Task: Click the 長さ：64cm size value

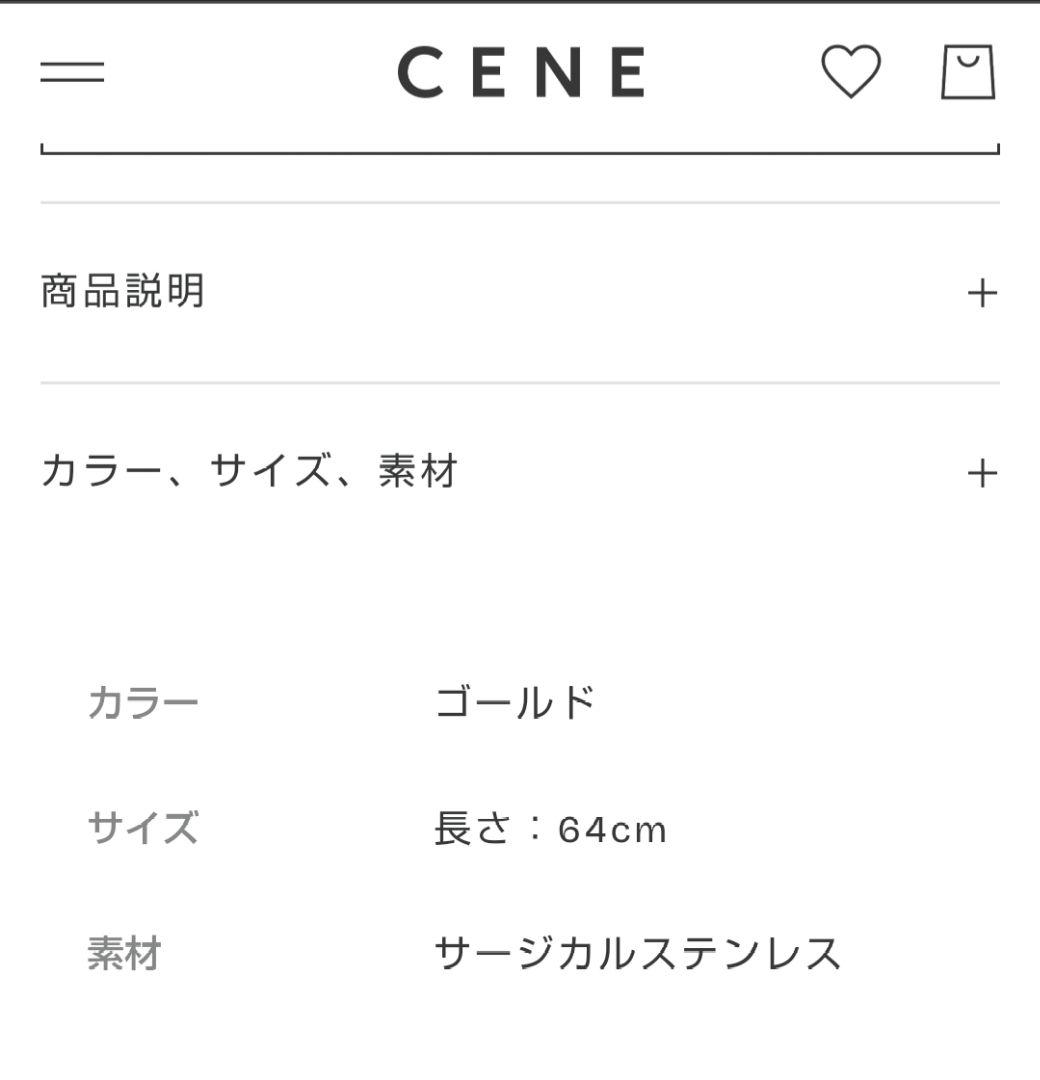Action: coord(550,829)
